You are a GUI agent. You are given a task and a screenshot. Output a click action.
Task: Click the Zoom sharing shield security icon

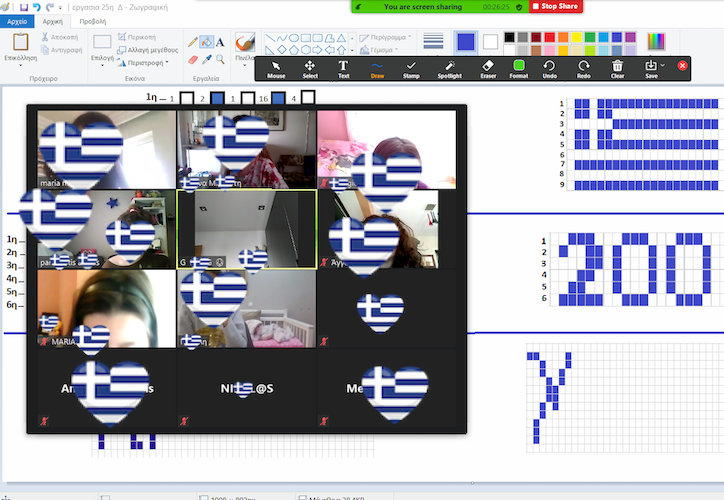pyautogui.click(x=519, y=7)
